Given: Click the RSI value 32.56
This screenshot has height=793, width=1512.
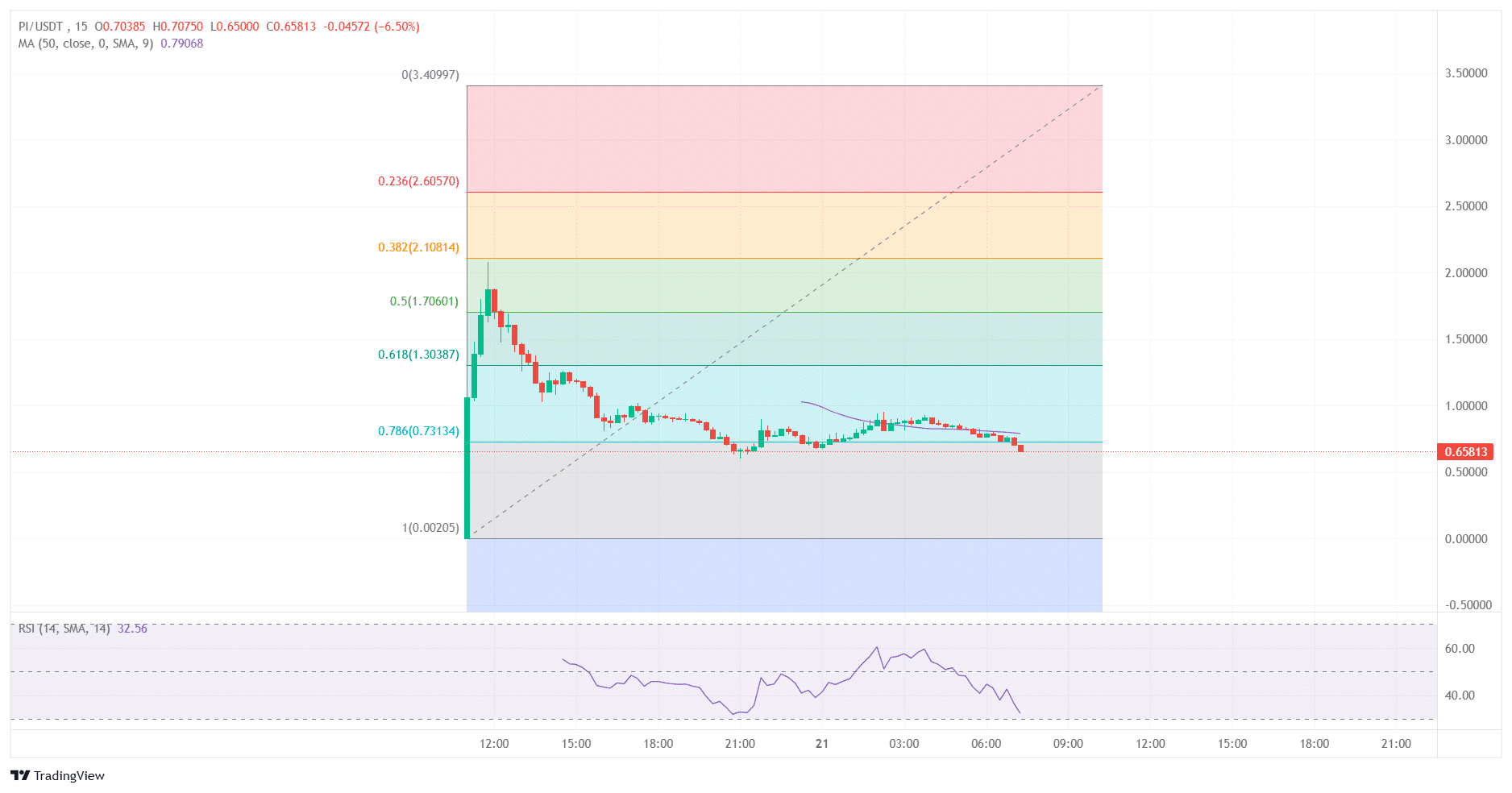Looking at the screenshot, I should (x=132, y=629).
